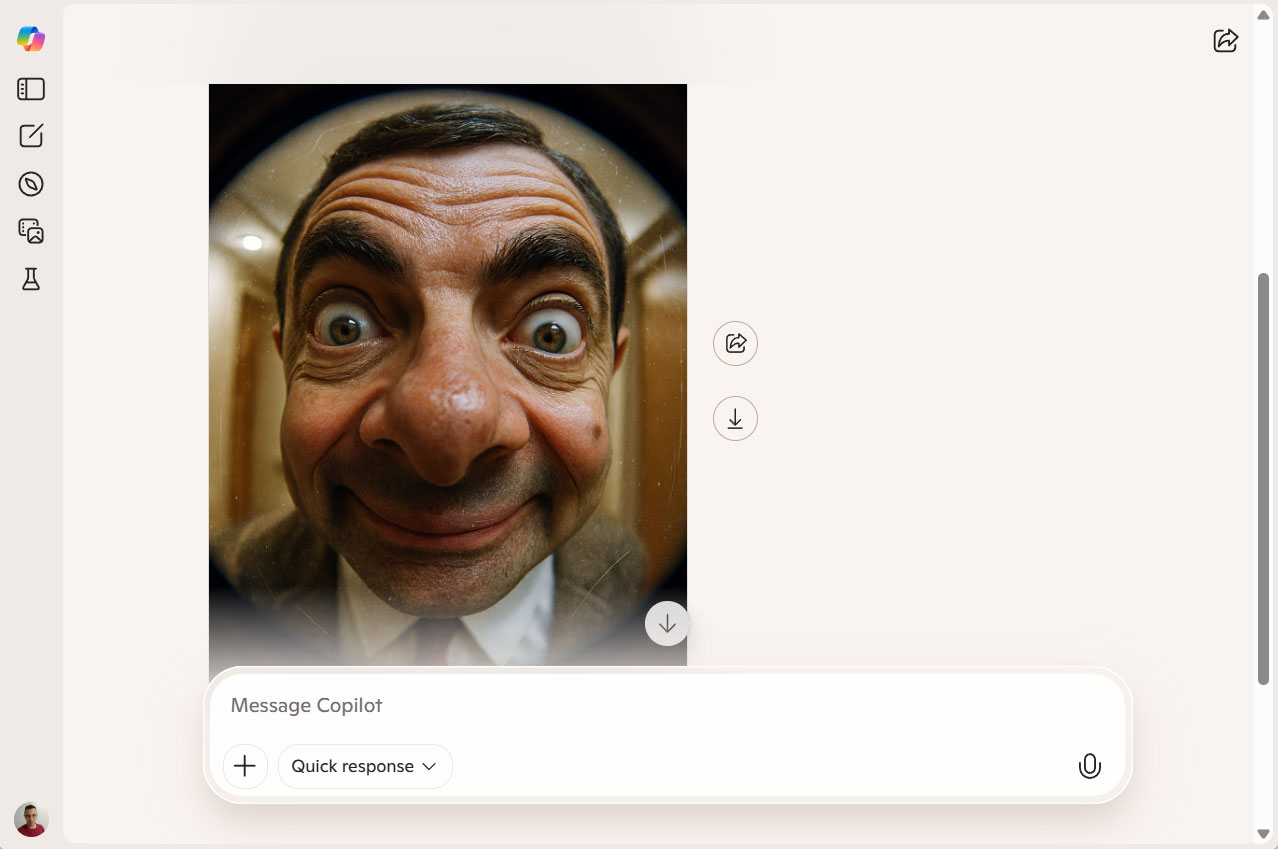Focus the Message Copilot text field
The height and width of the screenshot is (849, 1278).
click(660, 705)
